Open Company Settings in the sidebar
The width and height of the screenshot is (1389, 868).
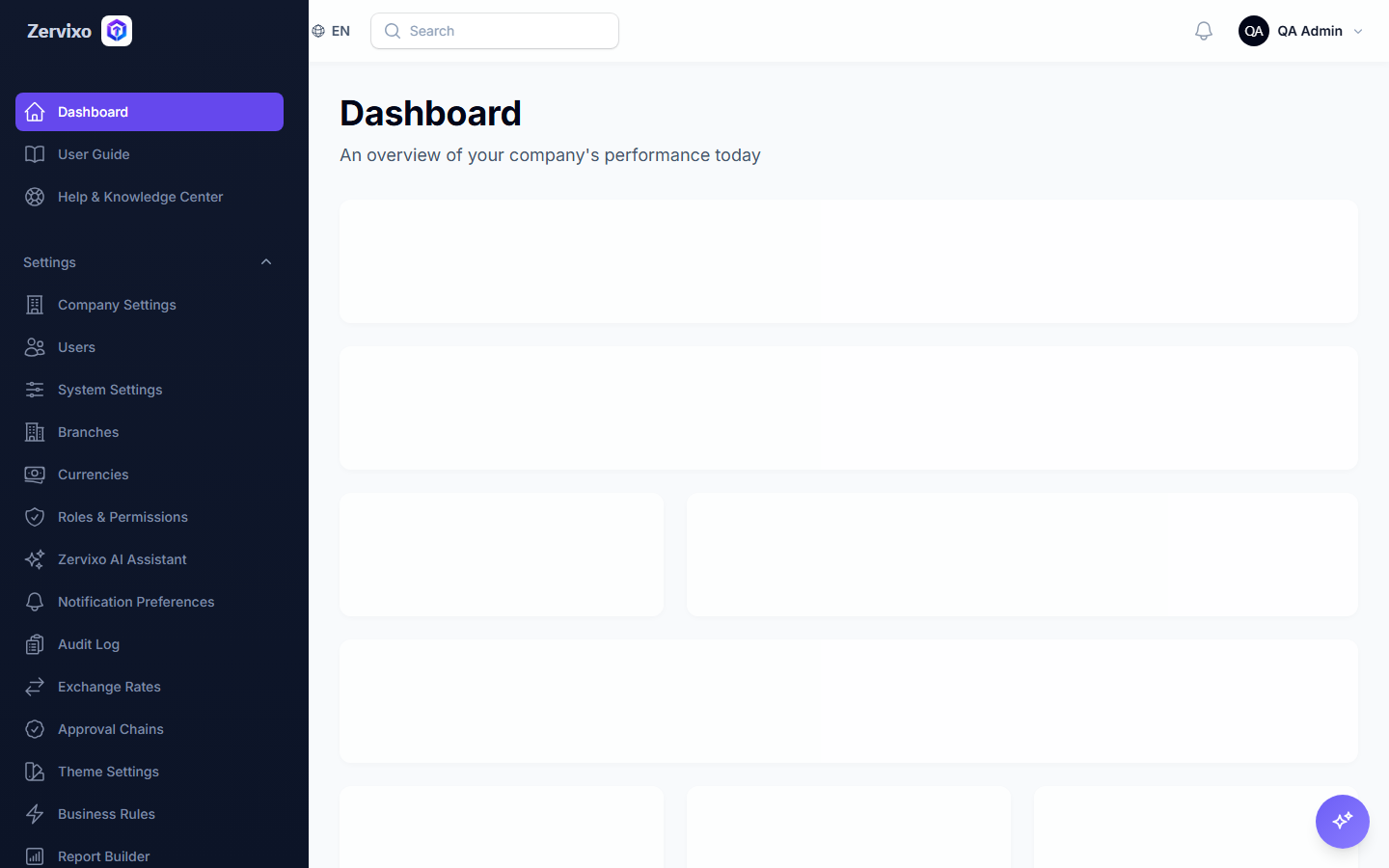(x=150, y=305)
